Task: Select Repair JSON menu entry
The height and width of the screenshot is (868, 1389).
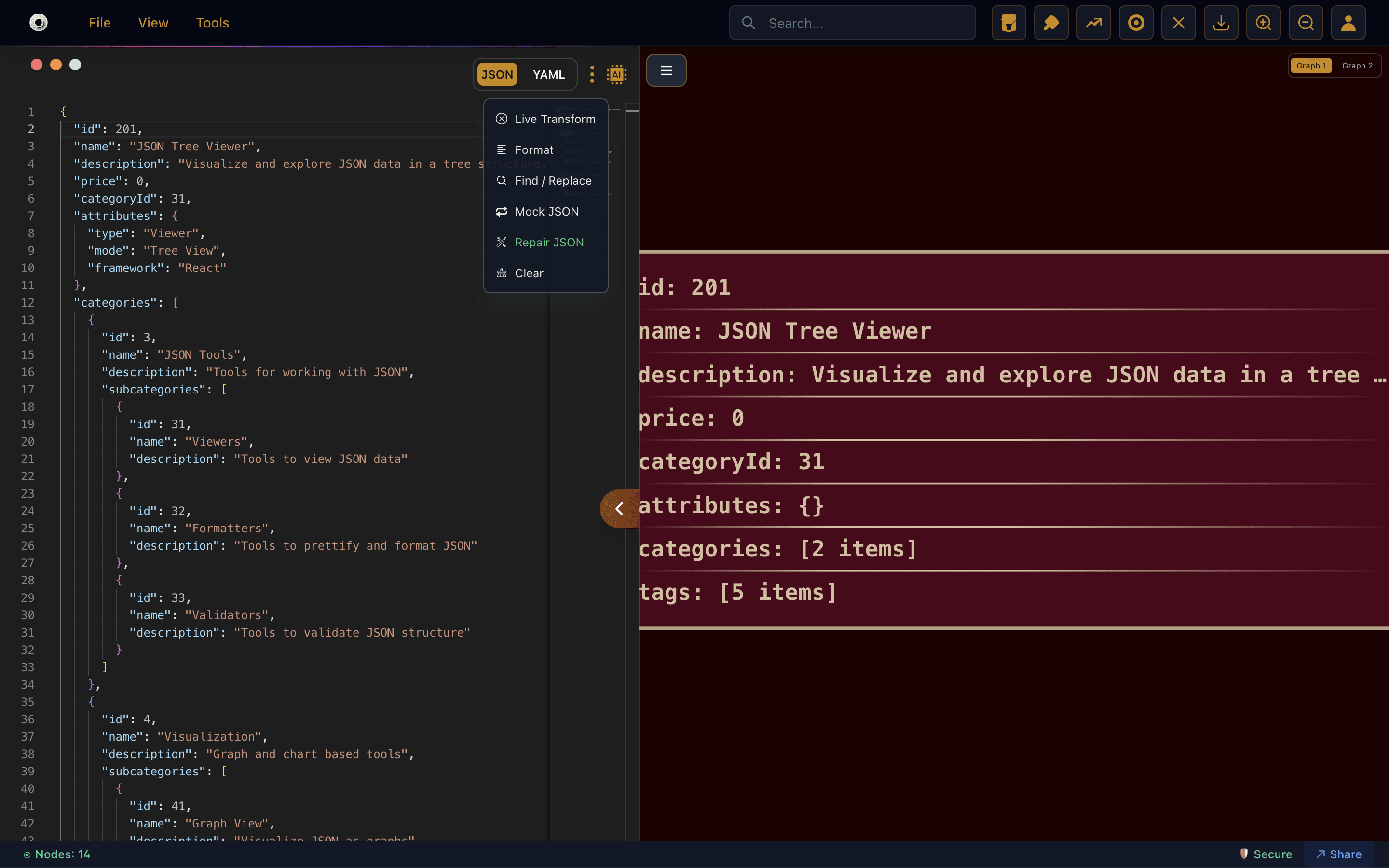Action: pyautogui.click(x=546, y=242)
